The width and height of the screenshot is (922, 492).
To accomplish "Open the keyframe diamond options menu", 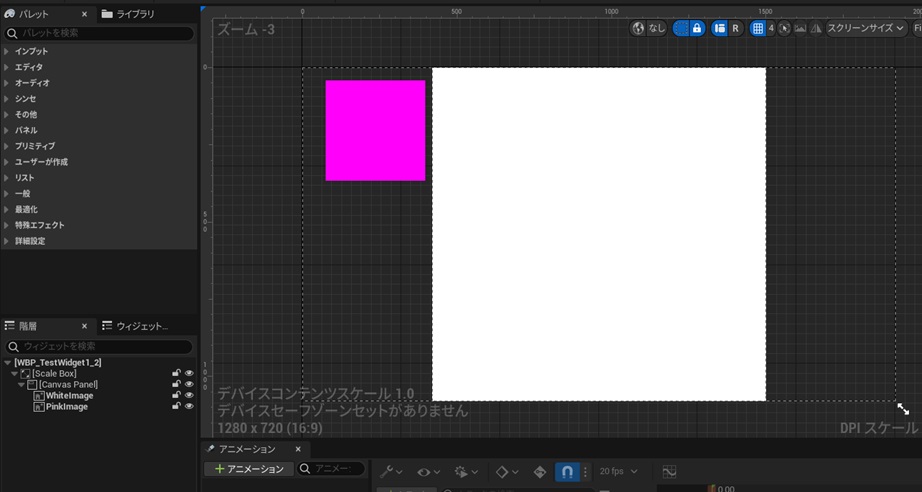I will coord(506,471).
